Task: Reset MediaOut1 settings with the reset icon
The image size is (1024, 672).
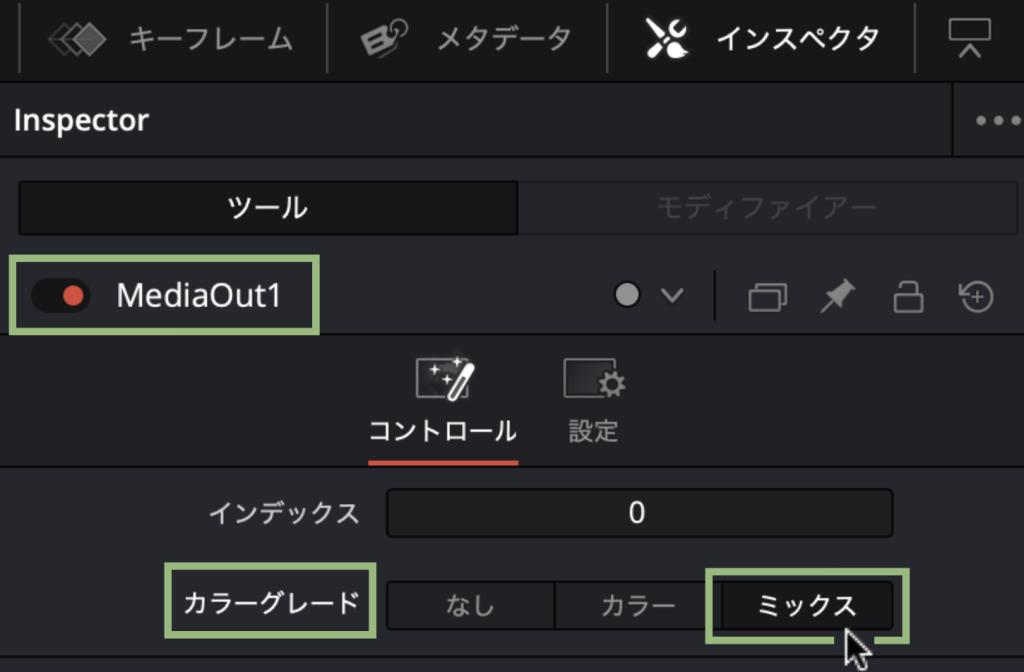Action: pos(976,296)
